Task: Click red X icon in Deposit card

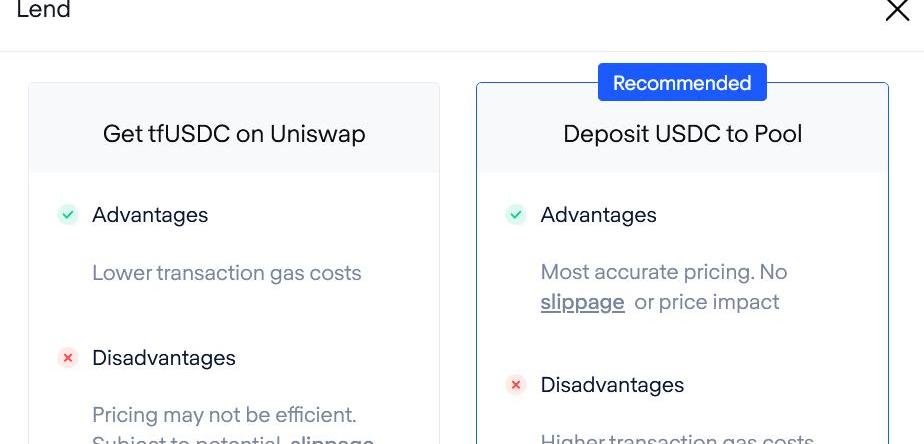Action: [516, 385]
